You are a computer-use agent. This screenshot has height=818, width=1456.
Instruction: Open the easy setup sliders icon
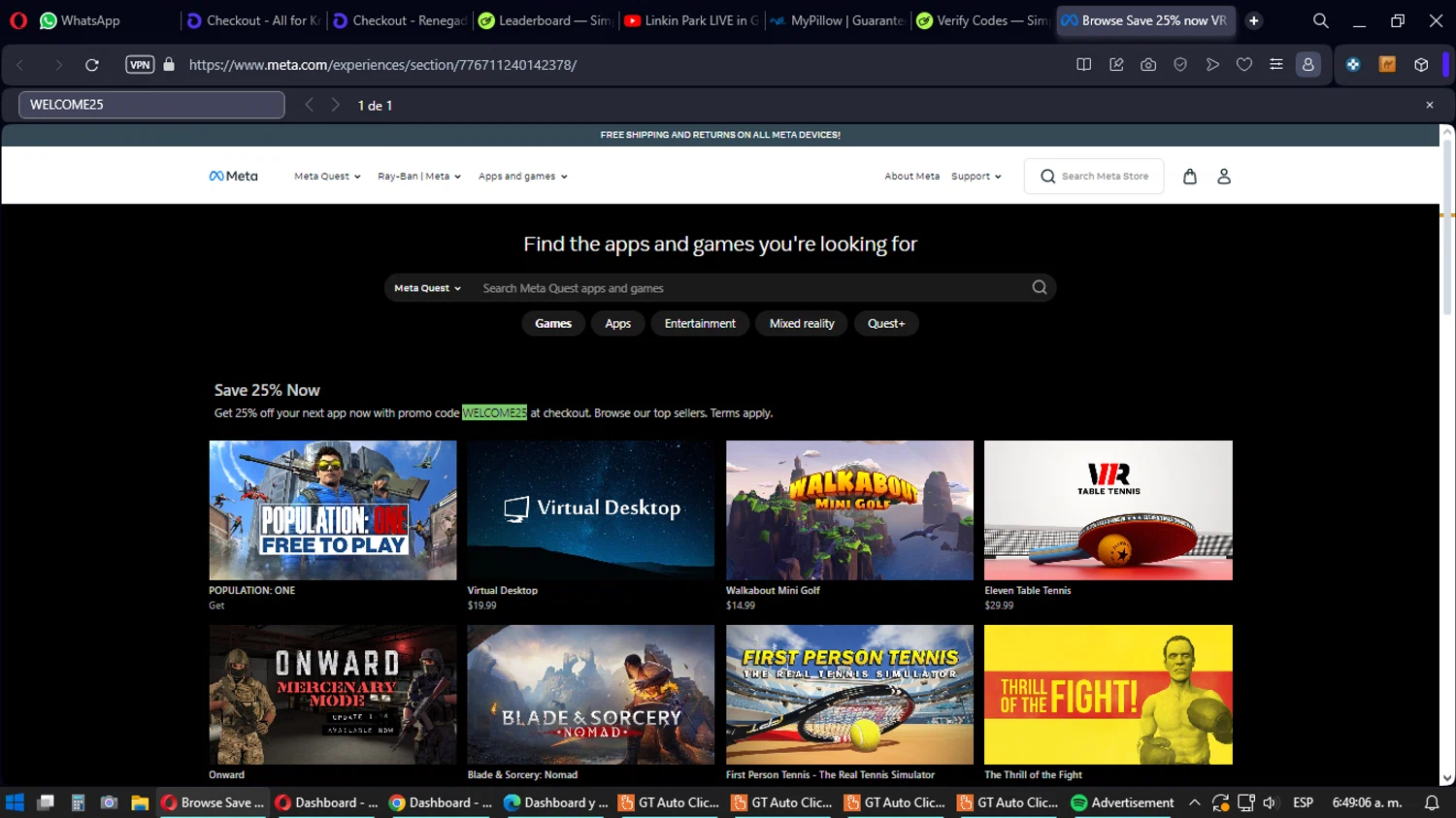click(x=1276, y=65)
